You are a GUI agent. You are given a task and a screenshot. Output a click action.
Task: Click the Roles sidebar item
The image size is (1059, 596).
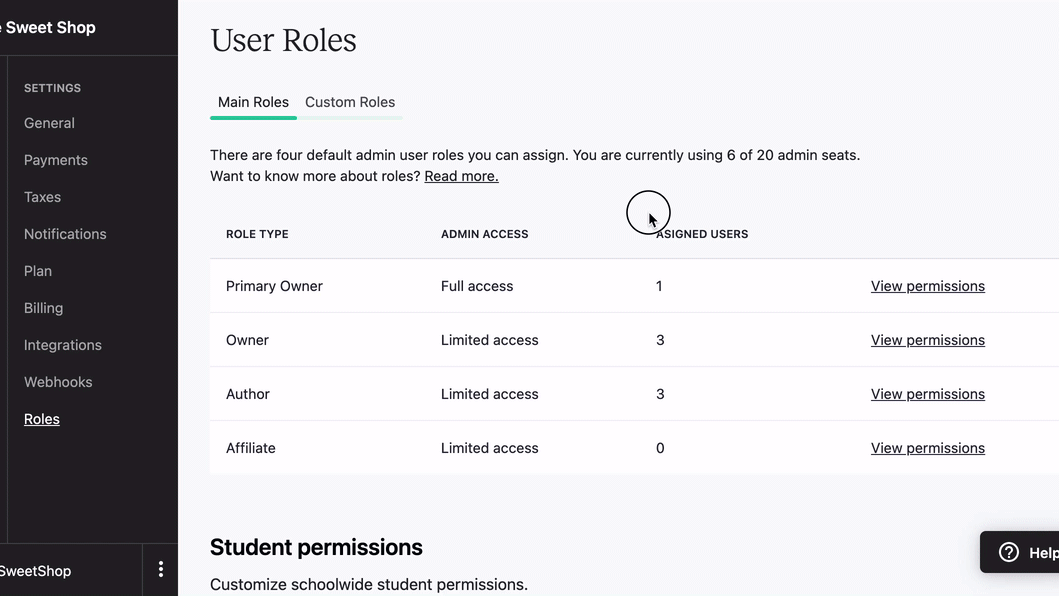pyautogui.click(x=42, y=419)
